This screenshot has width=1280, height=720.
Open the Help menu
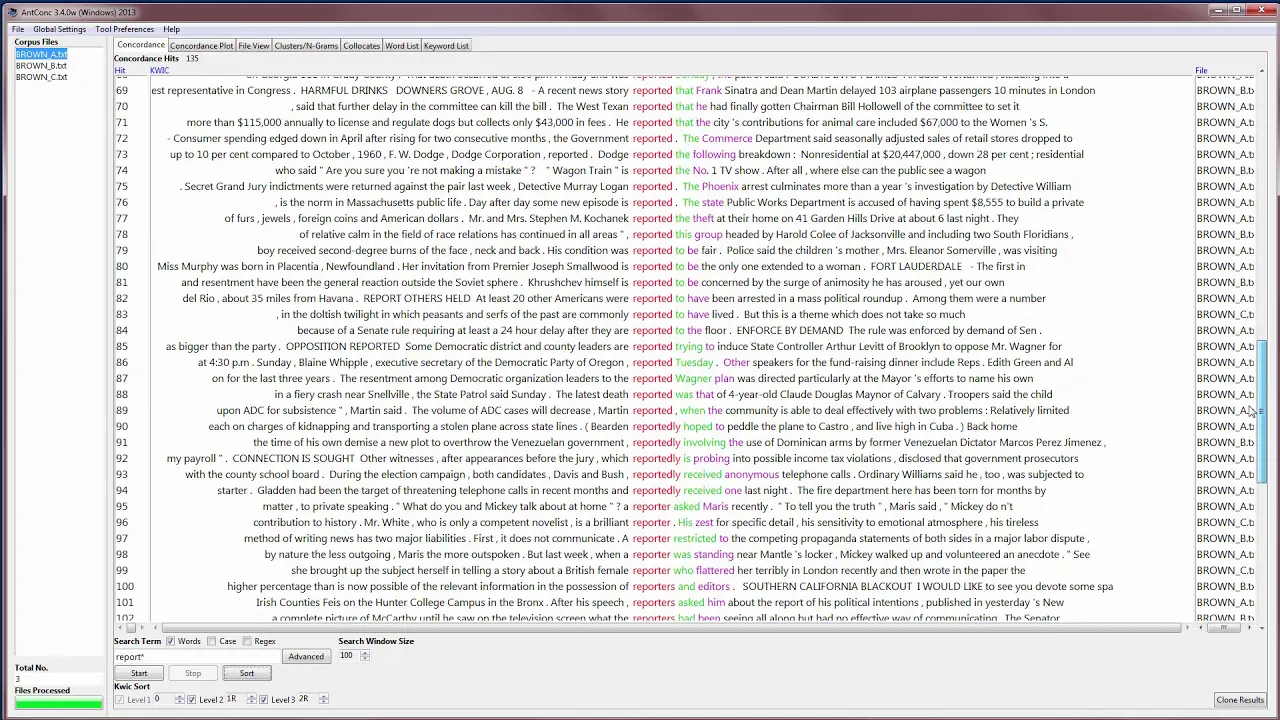(x=172, y=29)
